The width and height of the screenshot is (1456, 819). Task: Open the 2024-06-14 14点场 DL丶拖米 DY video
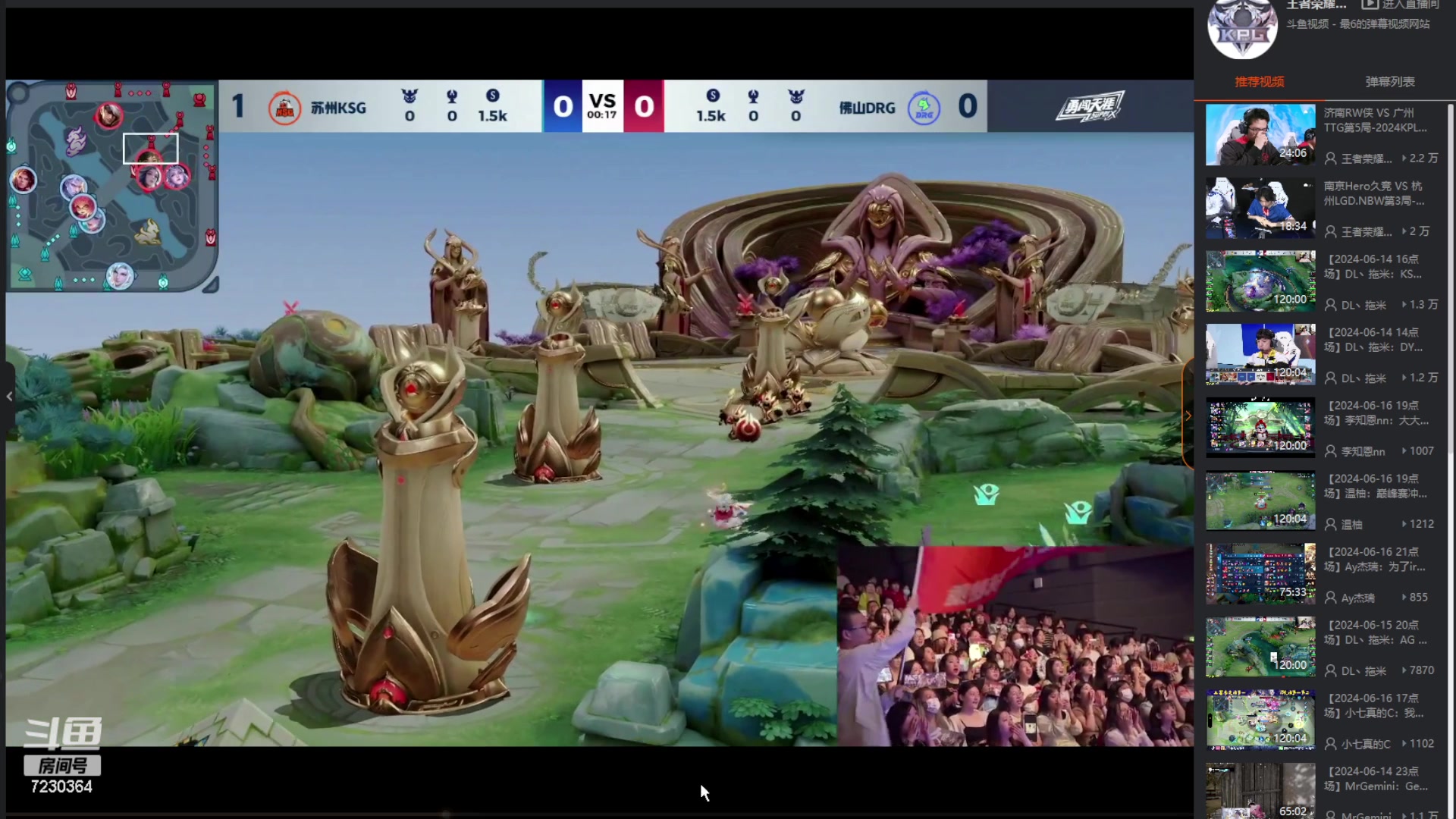coord(1373,340)
